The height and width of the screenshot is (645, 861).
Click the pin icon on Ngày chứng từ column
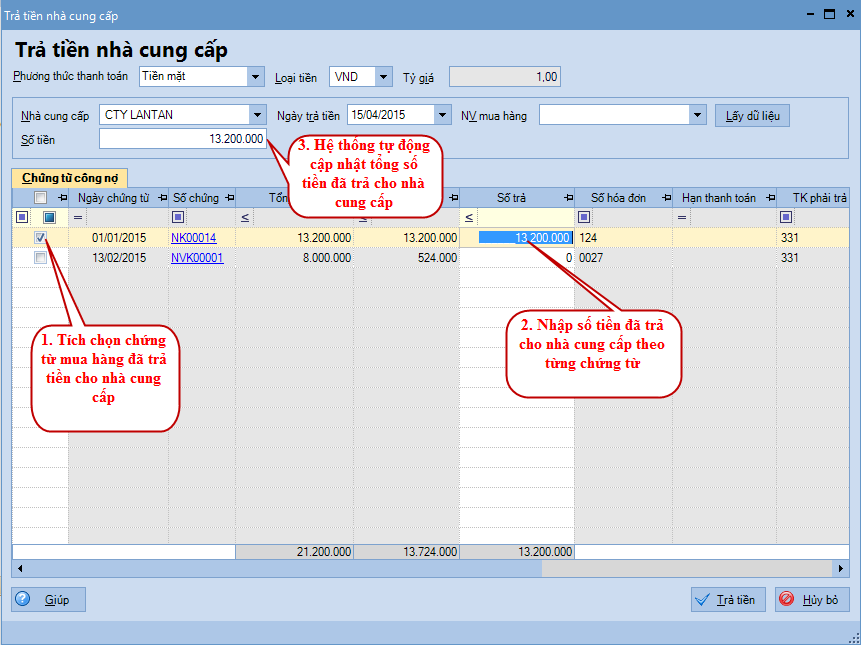click(x=160, y=198)
